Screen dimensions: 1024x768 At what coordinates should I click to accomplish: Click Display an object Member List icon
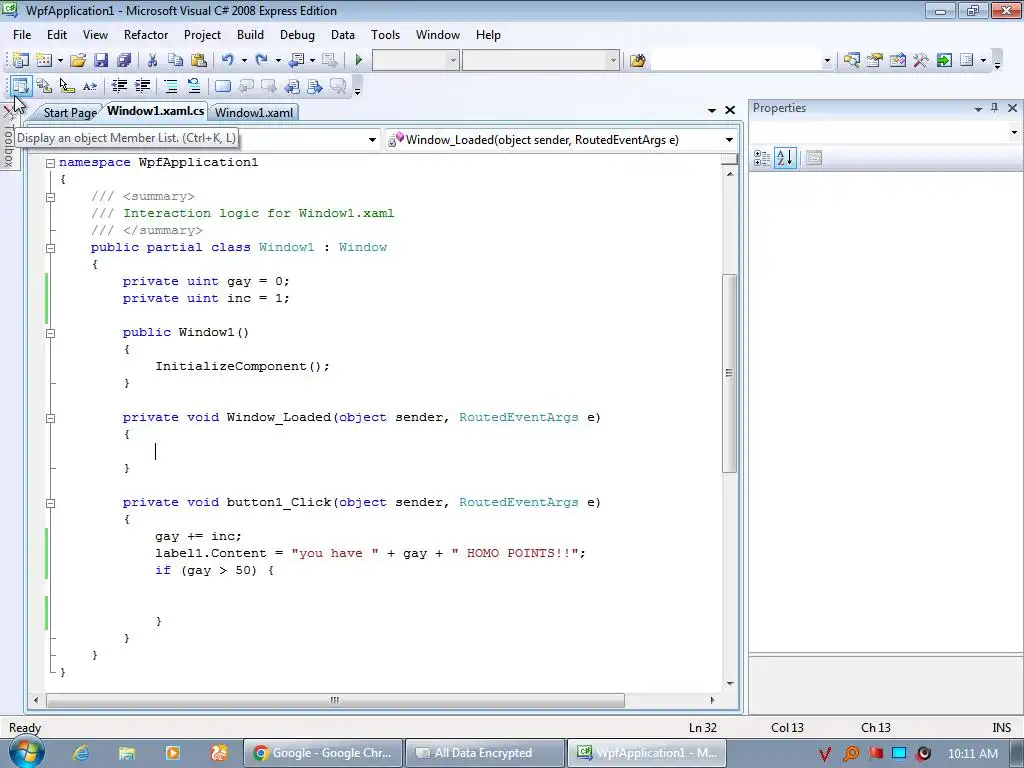pos(20,86)
